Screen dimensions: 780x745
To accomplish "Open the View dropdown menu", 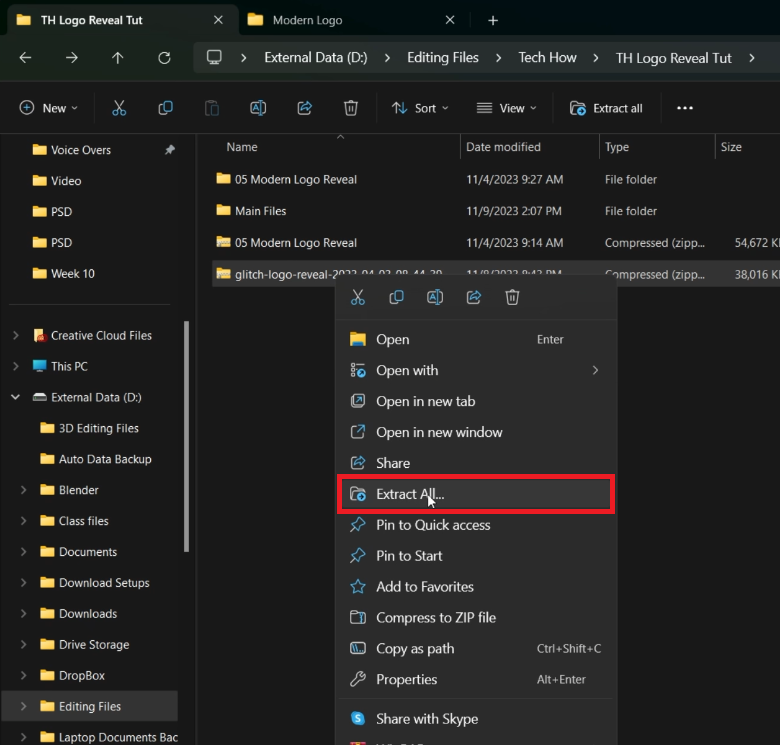I will tap(506, 108).
